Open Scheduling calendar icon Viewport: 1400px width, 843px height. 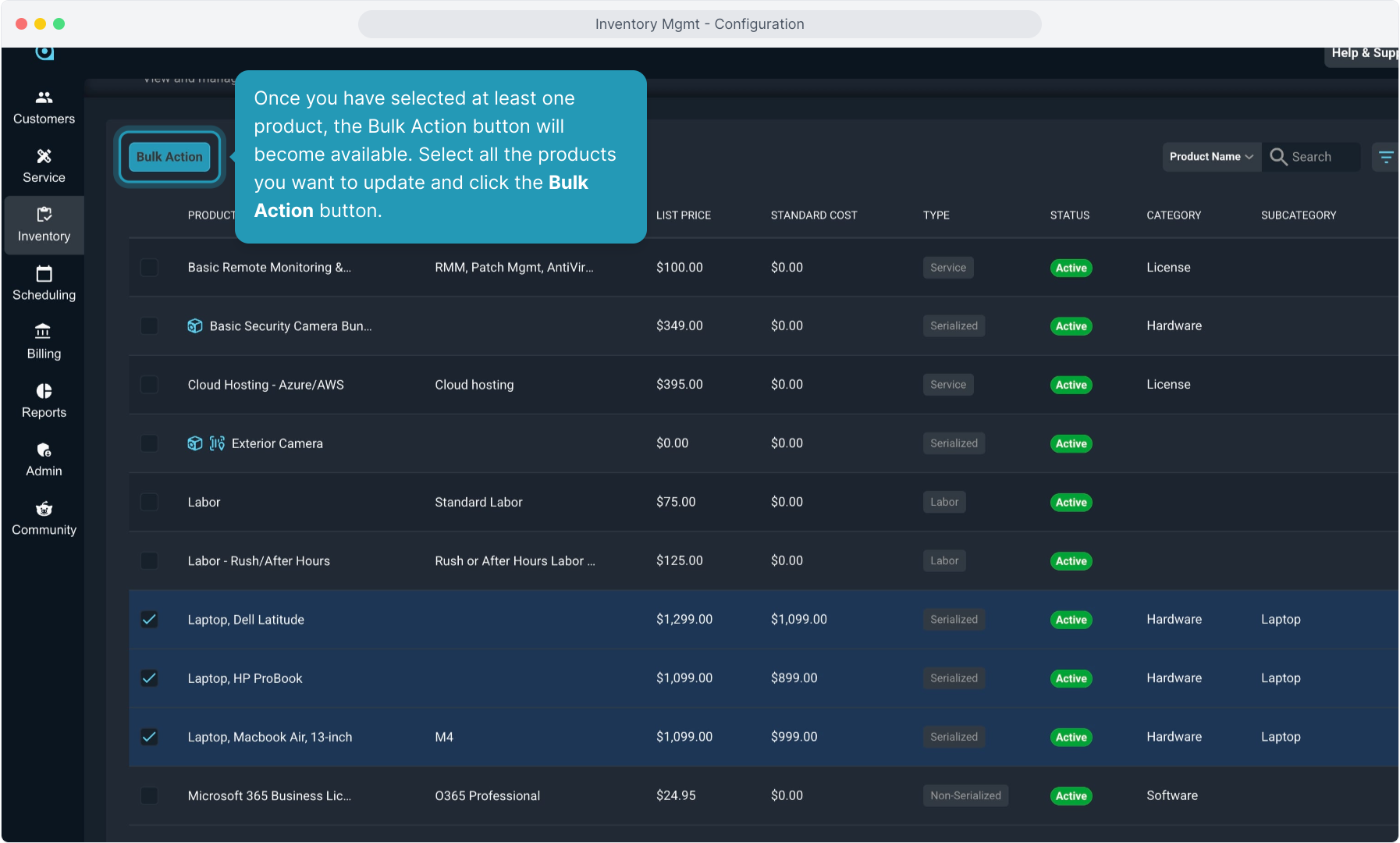coord(44,274)
